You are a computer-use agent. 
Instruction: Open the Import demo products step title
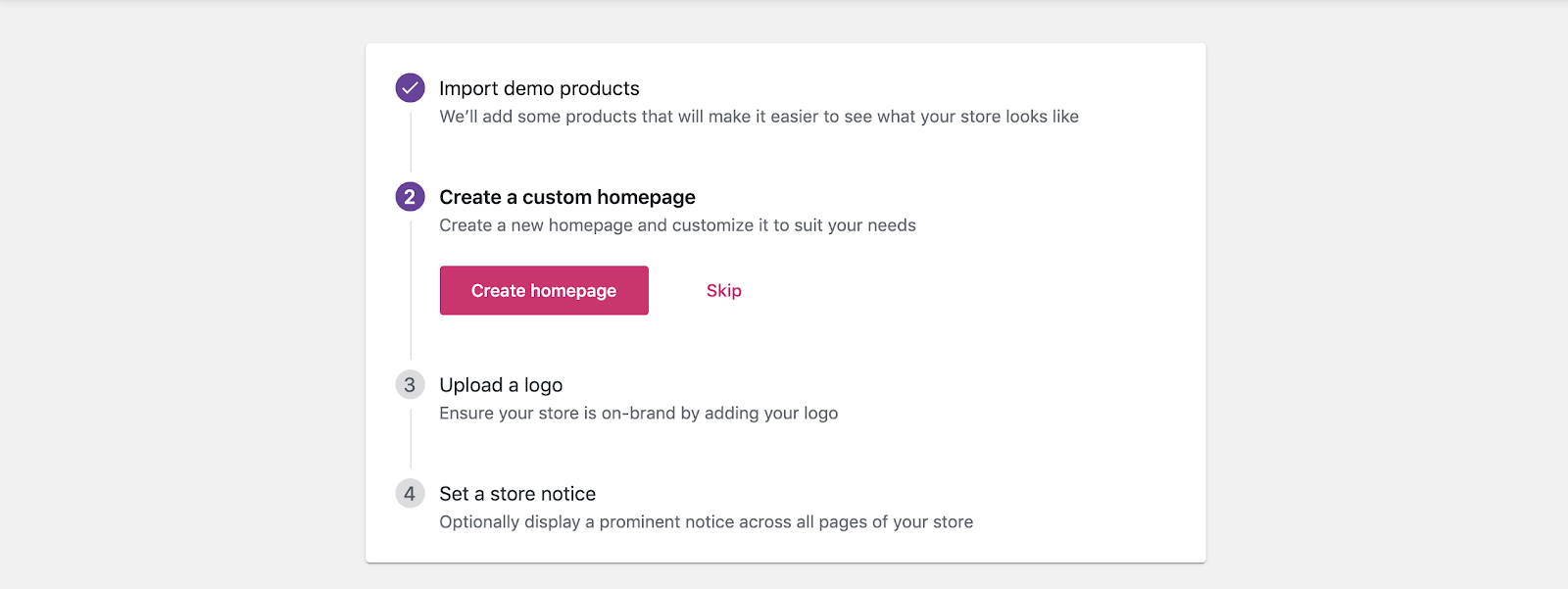[539, 88]
